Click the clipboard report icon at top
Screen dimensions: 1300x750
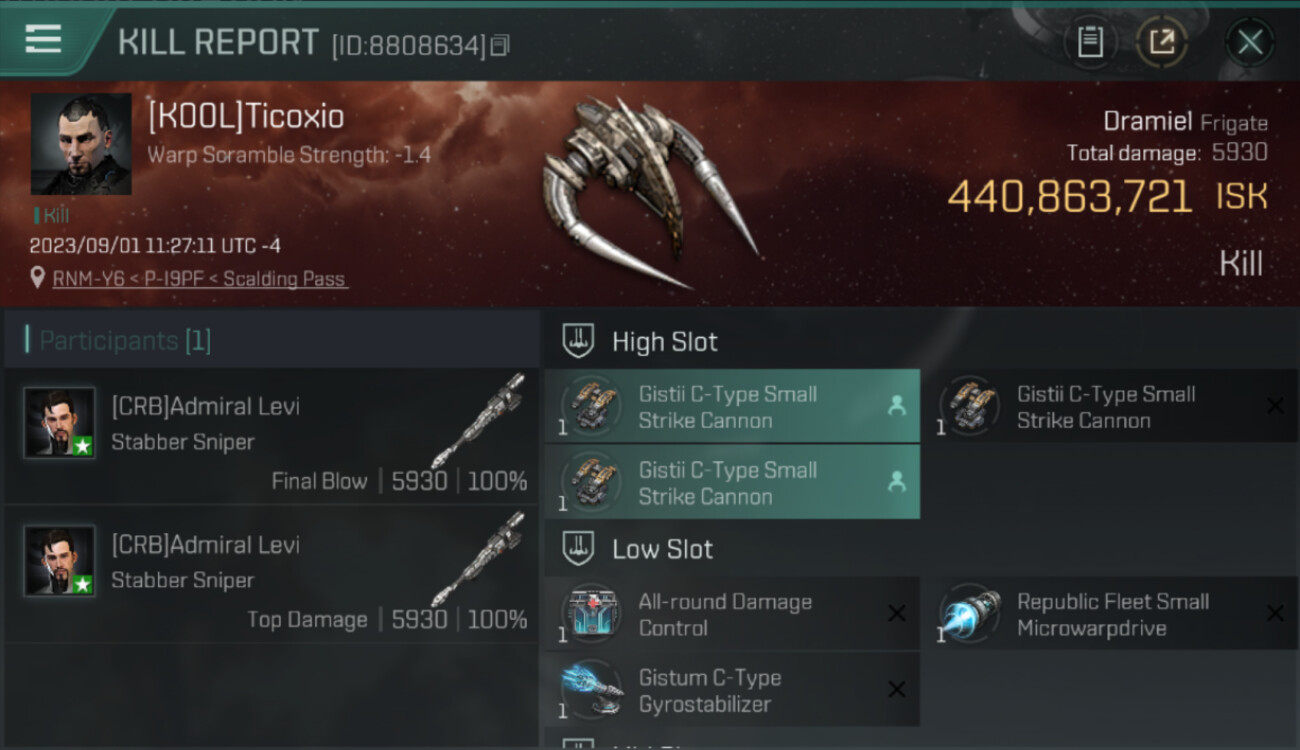coord(1090,42)
